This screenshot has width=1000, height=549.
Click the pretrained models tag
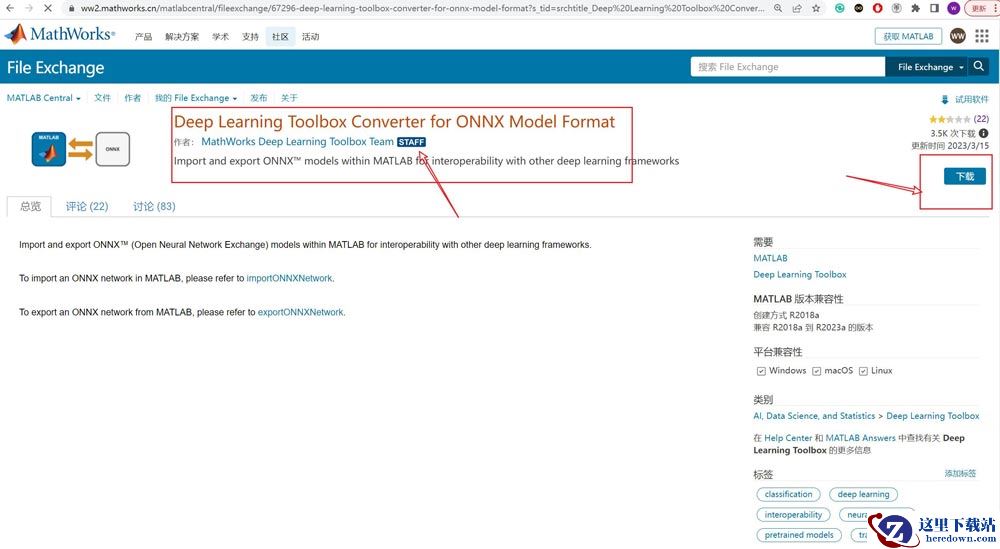[798, 535]
